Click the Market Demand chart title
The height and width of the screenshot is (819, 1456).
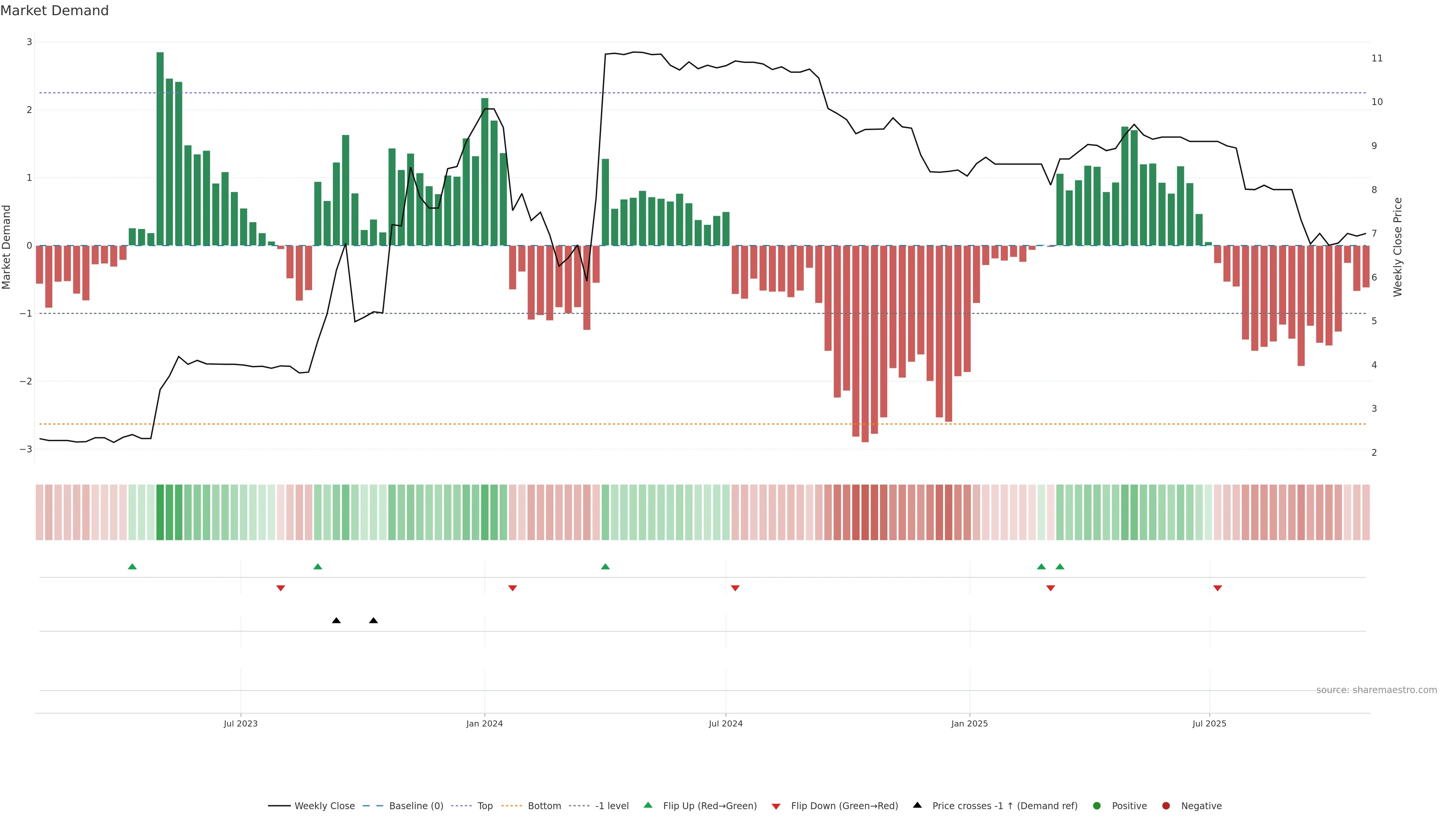[x=54, y=11]
